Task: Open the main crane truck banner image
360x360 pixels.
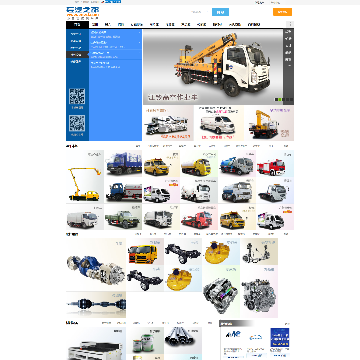Action: pyautogui.click(x=213, y=67)
